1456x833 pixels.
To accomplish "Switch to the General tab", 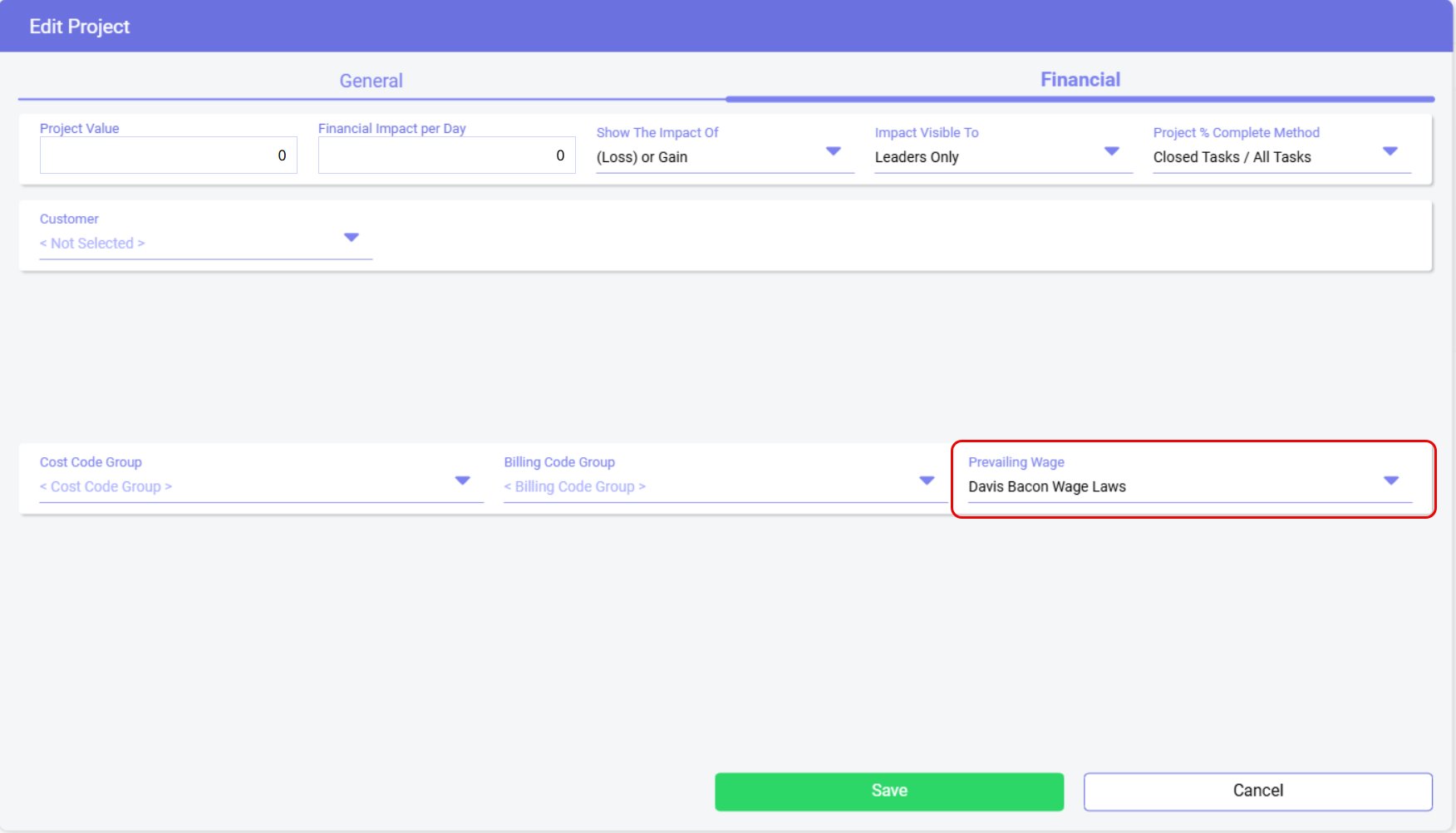I will (371, 81).
